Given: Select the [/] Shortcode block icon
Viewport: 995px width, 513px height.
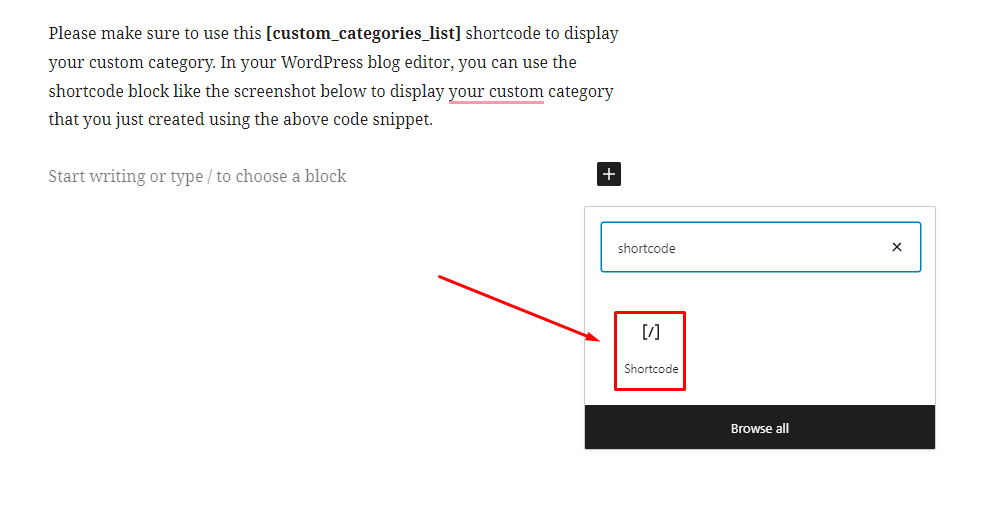Looking at the screenshot, I should coord(650,331).
